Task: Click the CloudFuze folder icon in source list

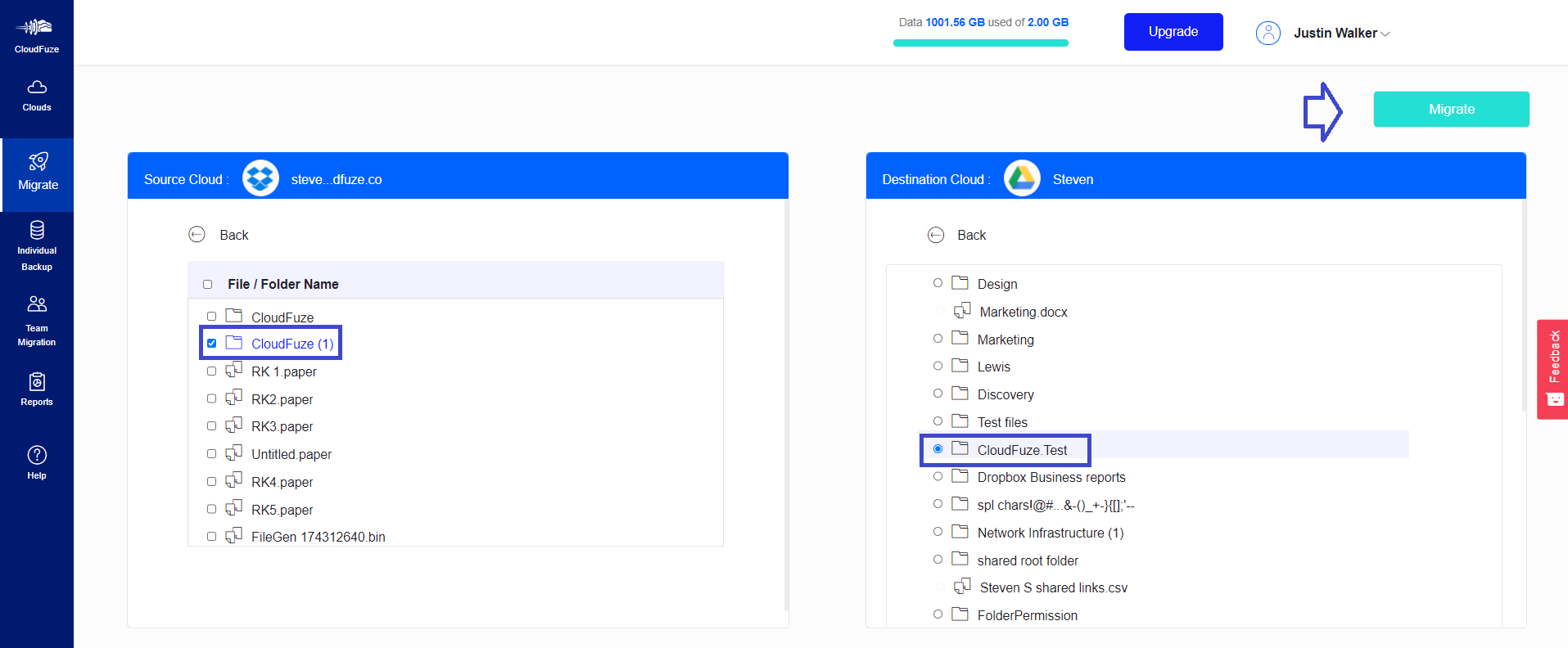Action: pyautogui.click(x=234, y=315)
